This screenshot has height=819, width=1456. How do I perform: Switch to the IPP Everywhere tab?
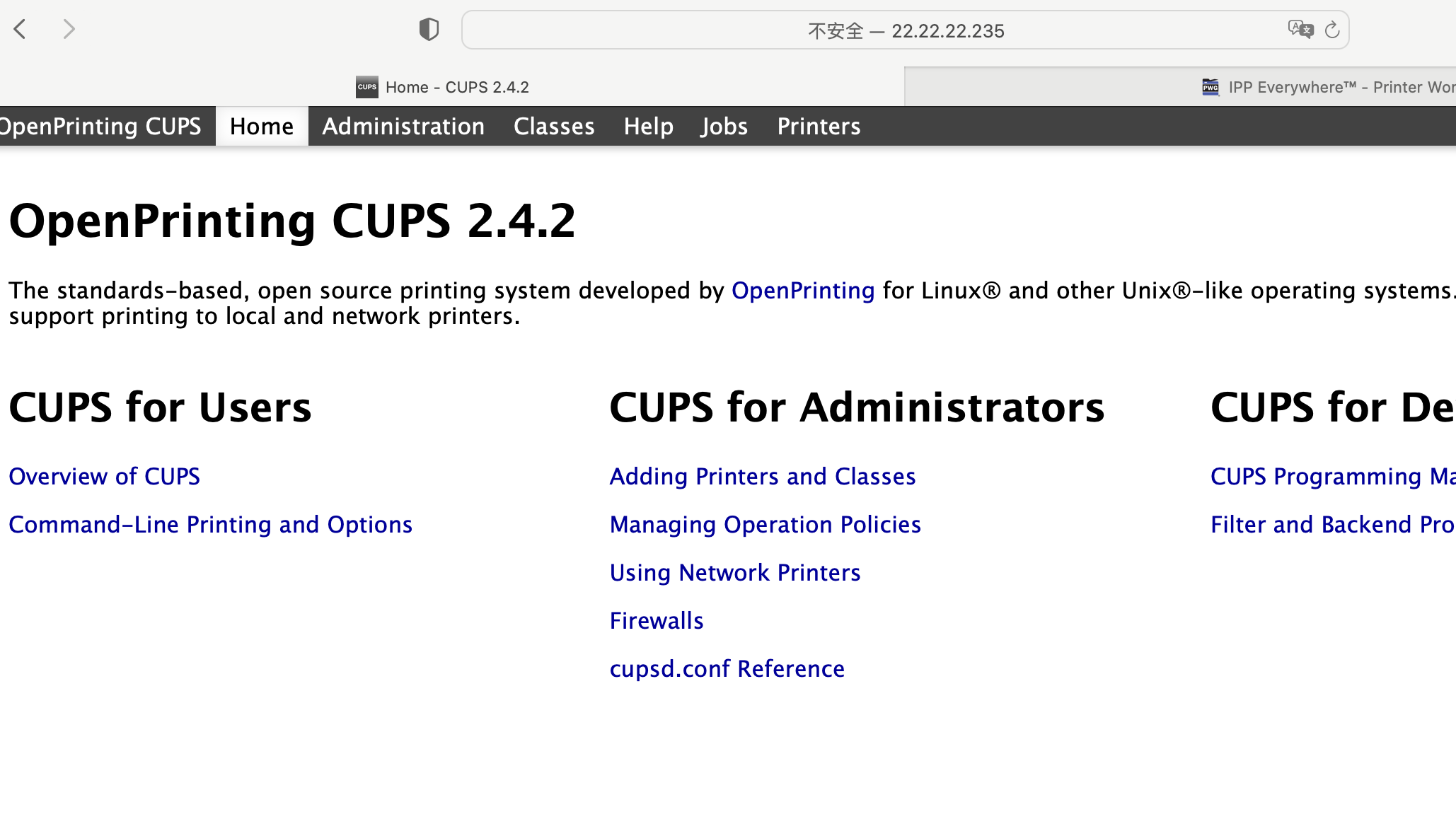[x=1180, y=87]
